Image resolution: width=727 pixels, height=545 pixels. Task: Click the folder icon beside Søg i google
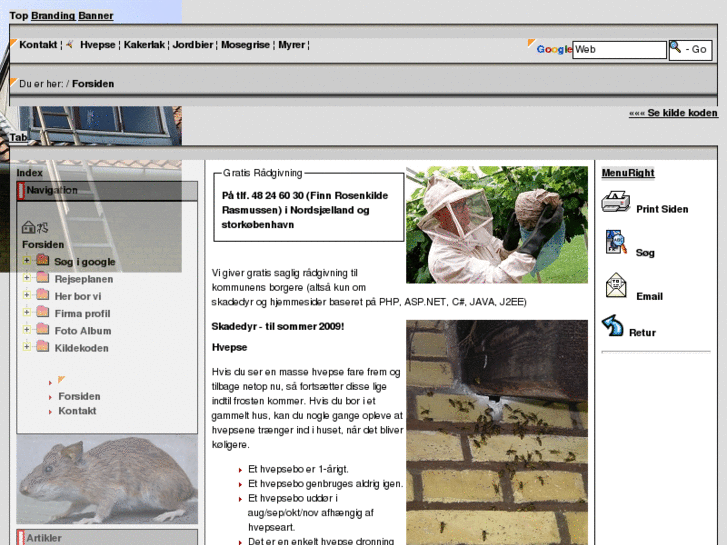point(43,260)
